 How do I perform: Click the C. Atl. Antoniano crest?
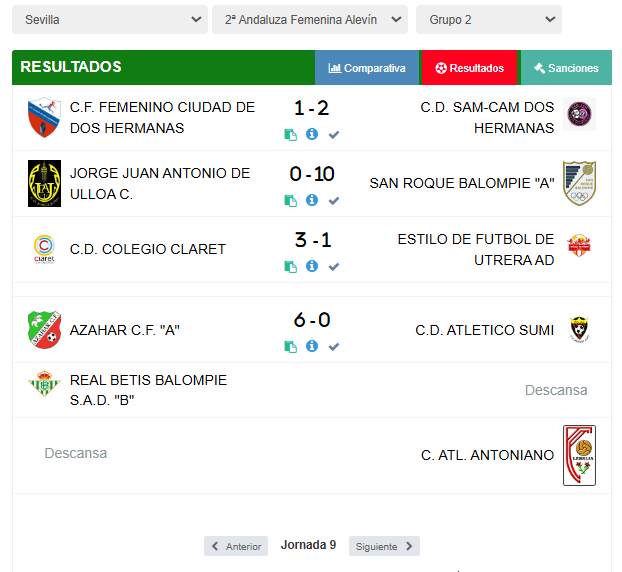click(579, 455)
